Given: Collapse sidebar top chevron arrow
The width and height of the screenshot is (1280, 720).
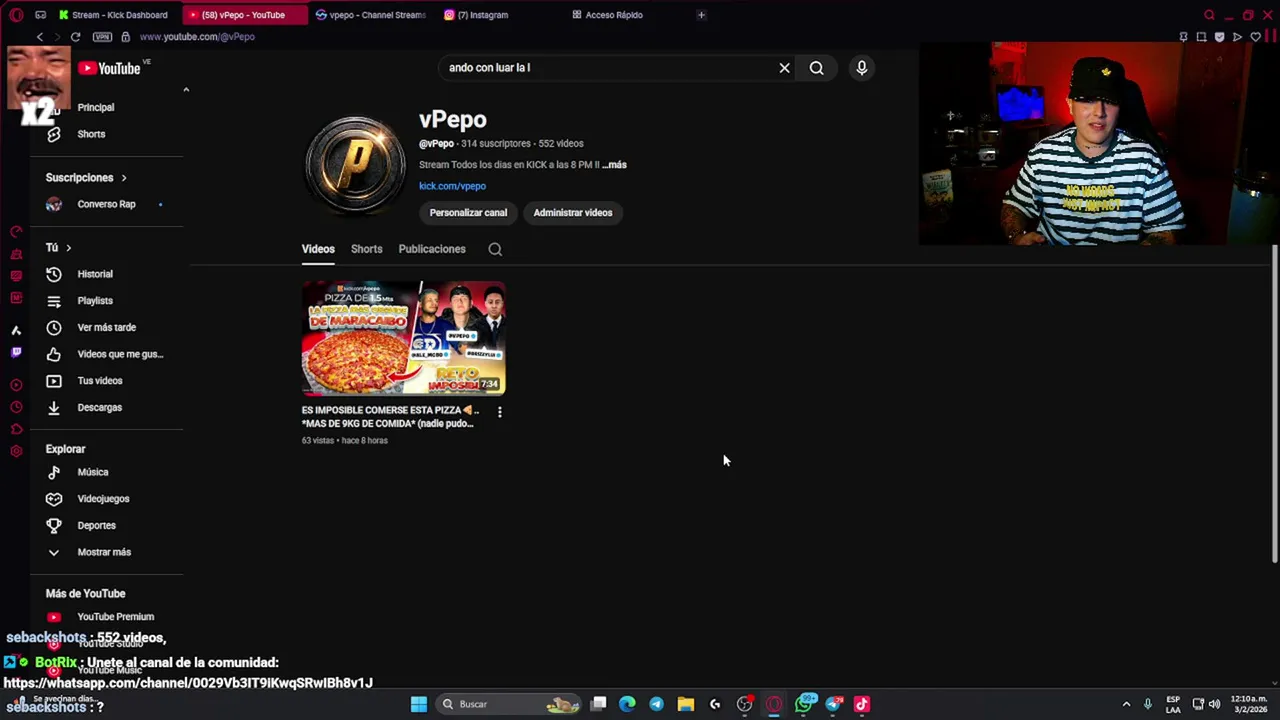Looking at the screenshot, I should (x=185, y=90).
